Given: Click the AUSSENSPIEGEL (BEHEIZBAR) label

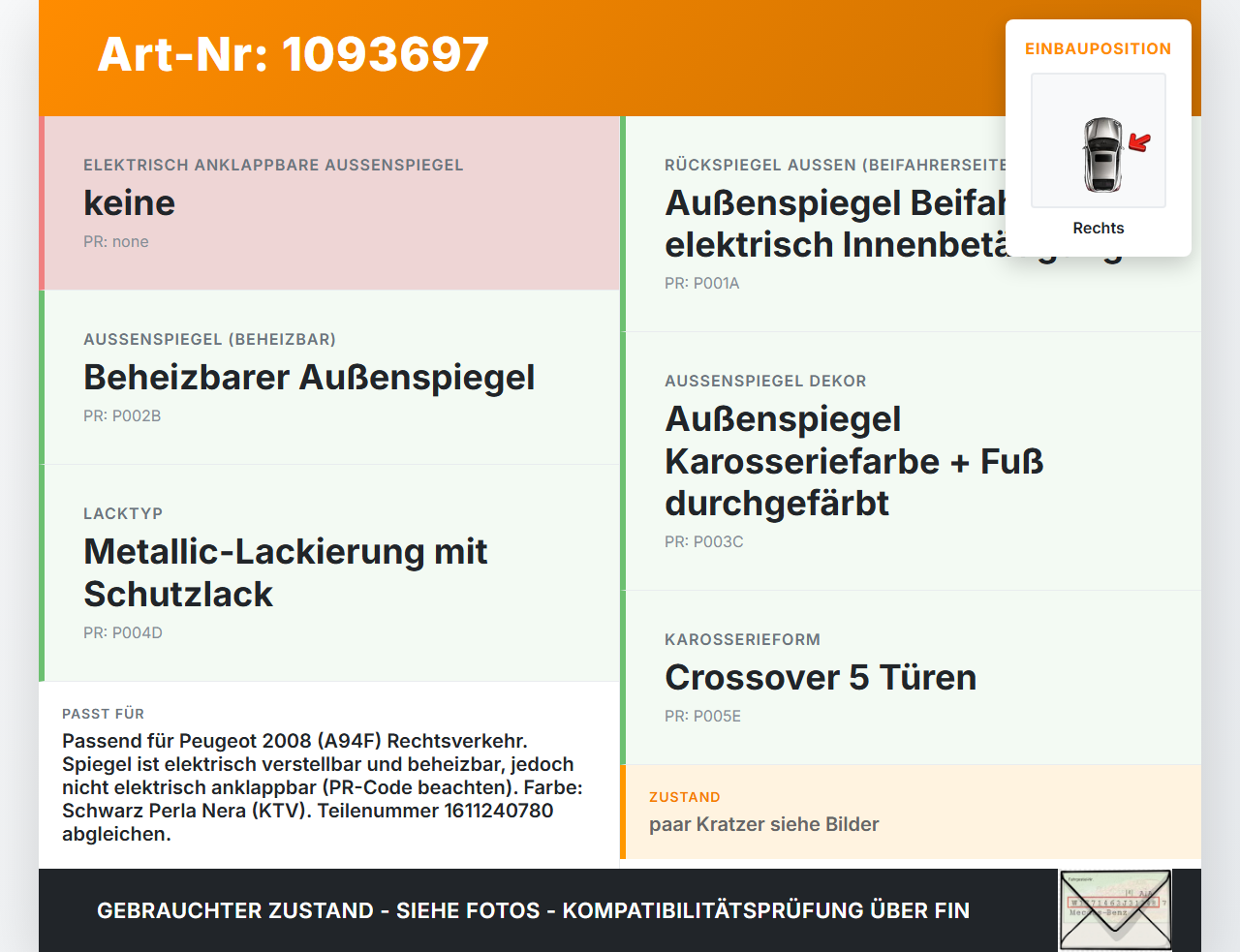Looking at the screenshot, I should click(210, 339).
